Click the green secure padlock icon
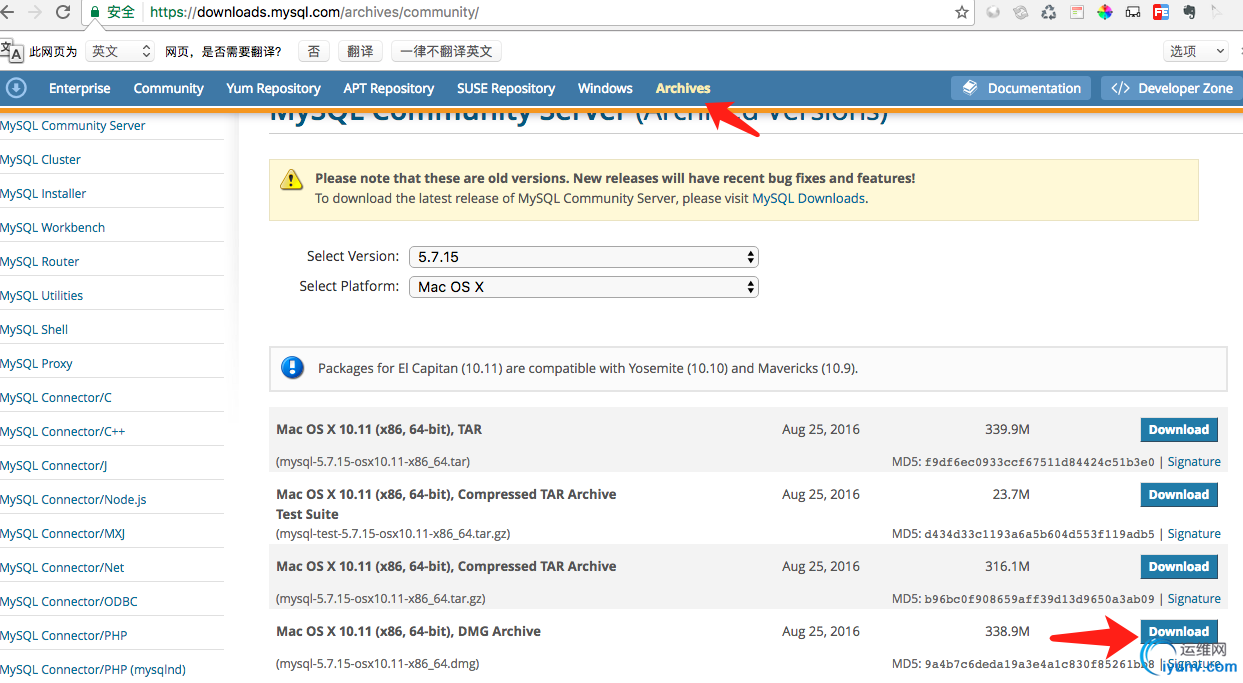This screenshot has width=1243, height=683. tap(95, 12)
